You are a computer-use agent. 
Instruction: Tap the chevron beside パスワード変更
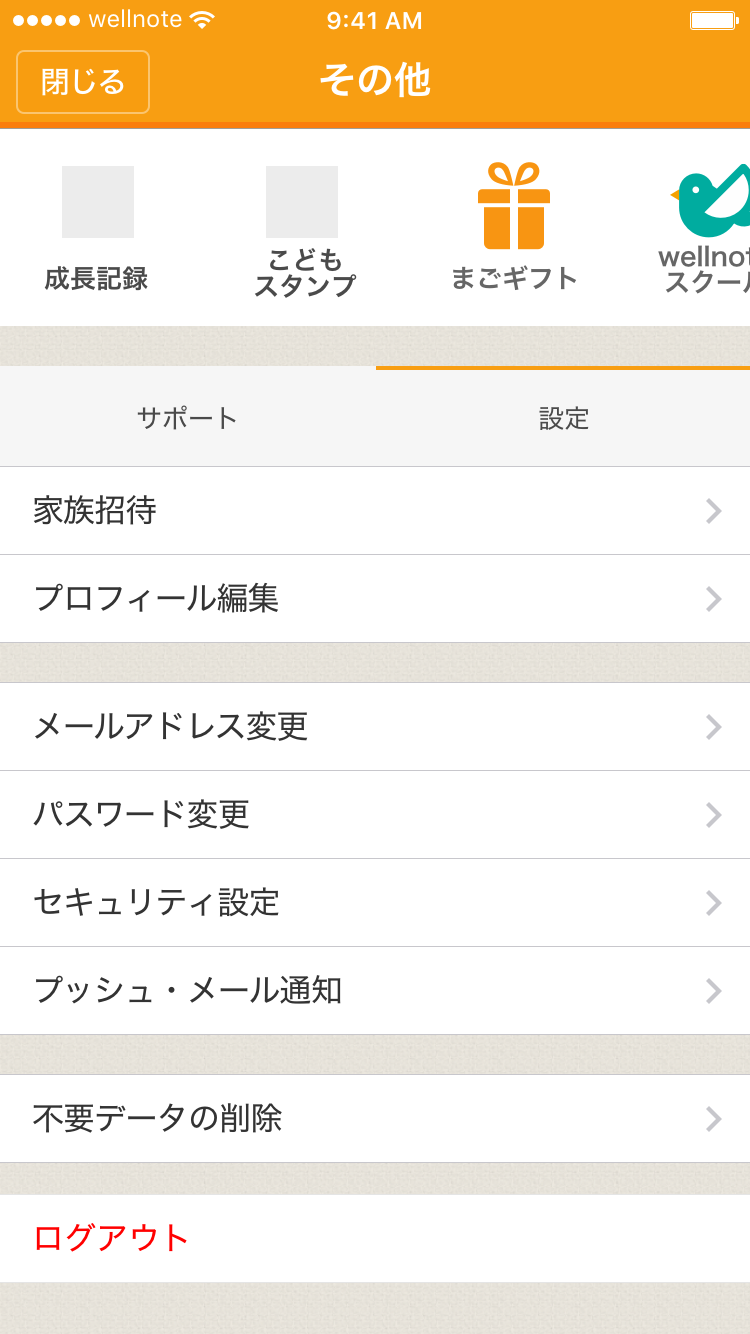click(713, 815)
